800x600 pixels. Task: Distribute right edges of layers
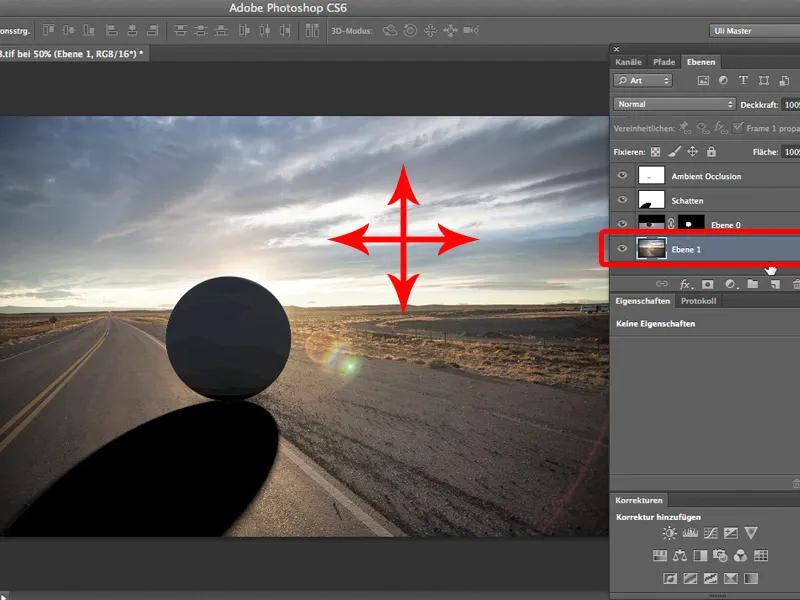(x=285, y=31)
